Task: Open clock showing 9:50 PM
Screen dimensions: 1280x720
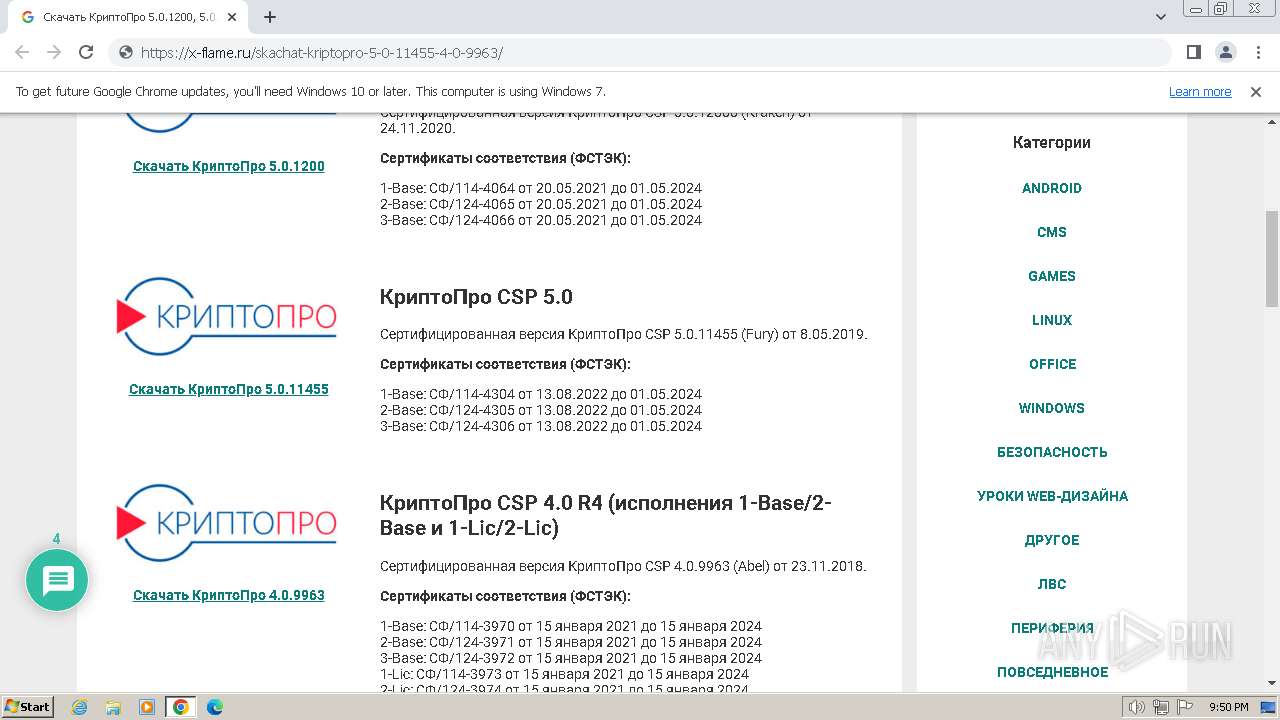Action: tap(1229, 707)
